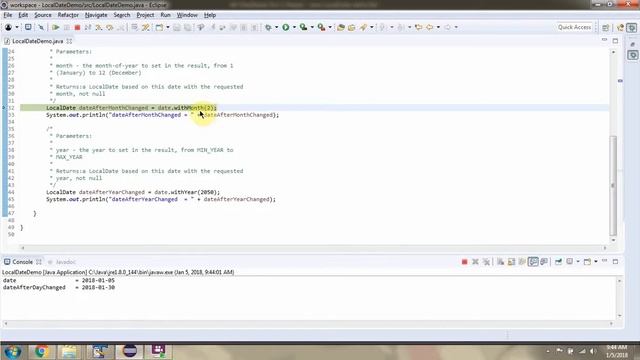Open File Explorer from the taskbar

coord(69,351)
